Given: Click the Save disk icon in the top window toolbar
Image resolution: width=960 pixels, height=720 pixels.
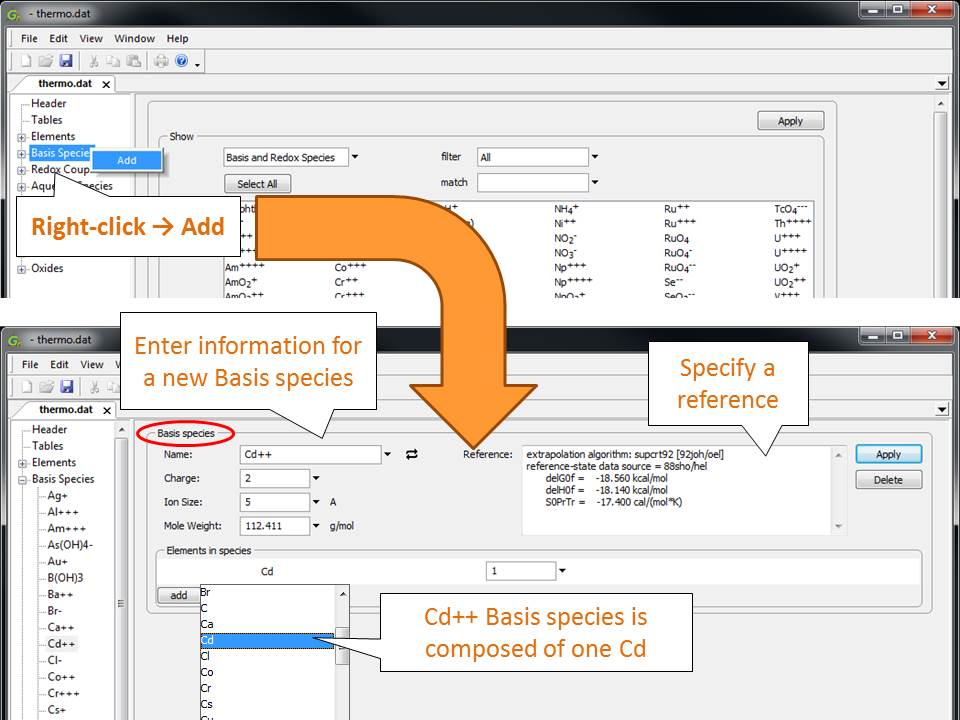Looking at the screenshot, I should pyautogui.click(x=66, y=61).
